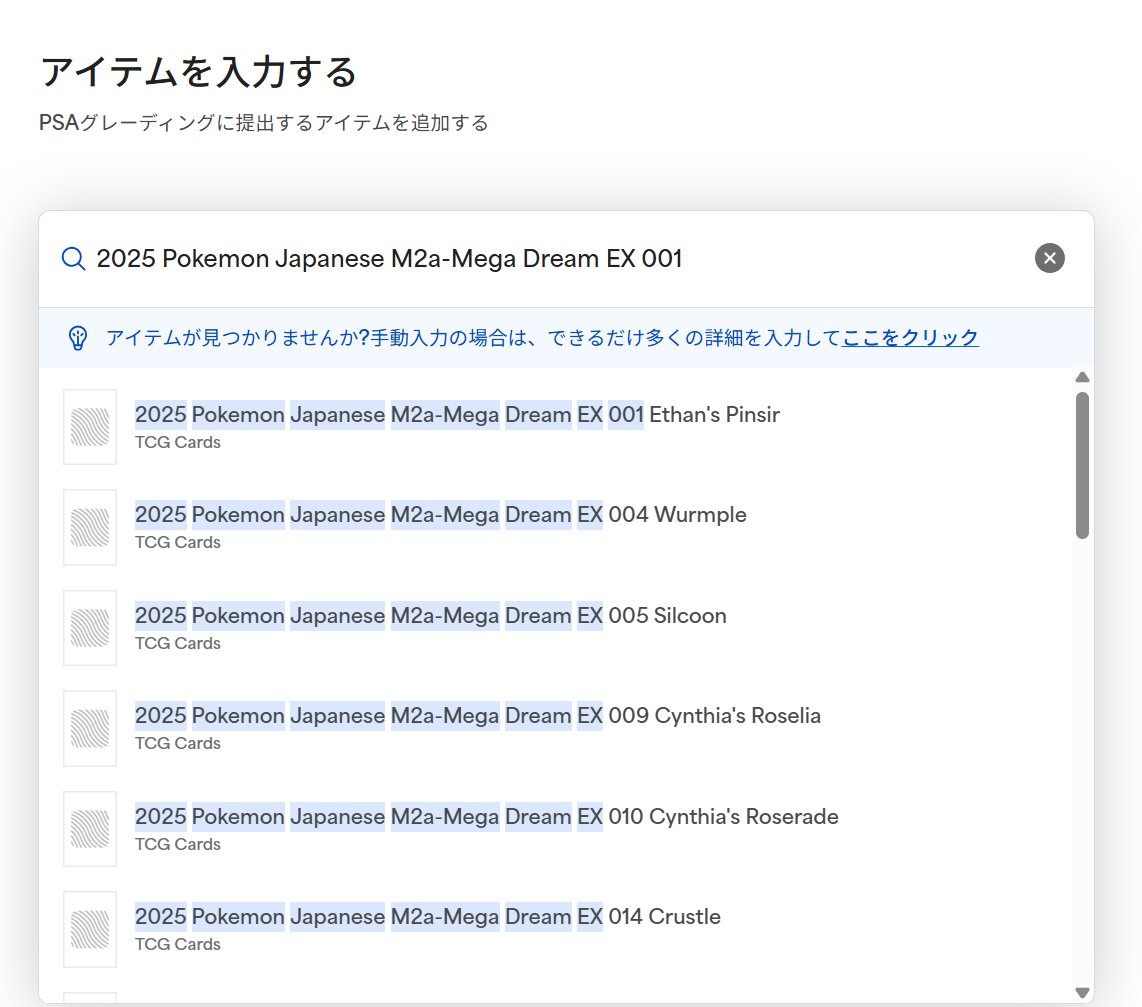This screenshot has height=1007, width=1142.
Task: Click the results list scroll up arrow
Action: click(x=1082, y=377)
